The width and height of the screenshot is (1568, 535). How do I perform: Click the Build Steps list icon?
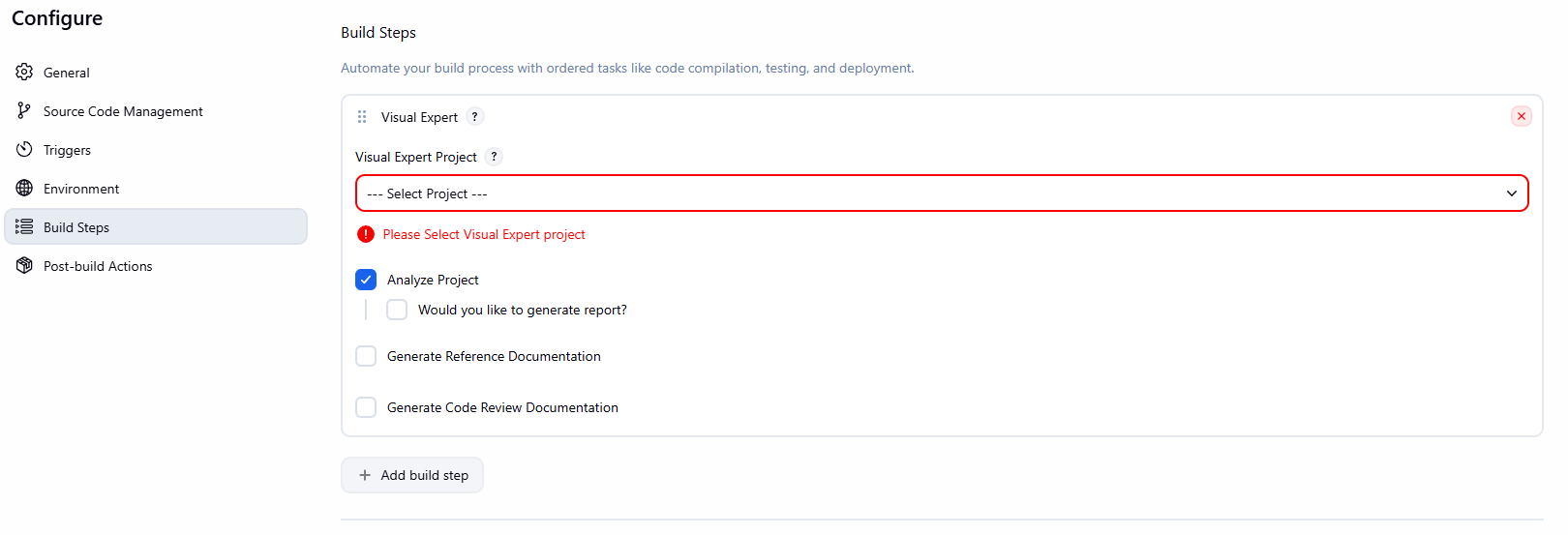(24, 227)
